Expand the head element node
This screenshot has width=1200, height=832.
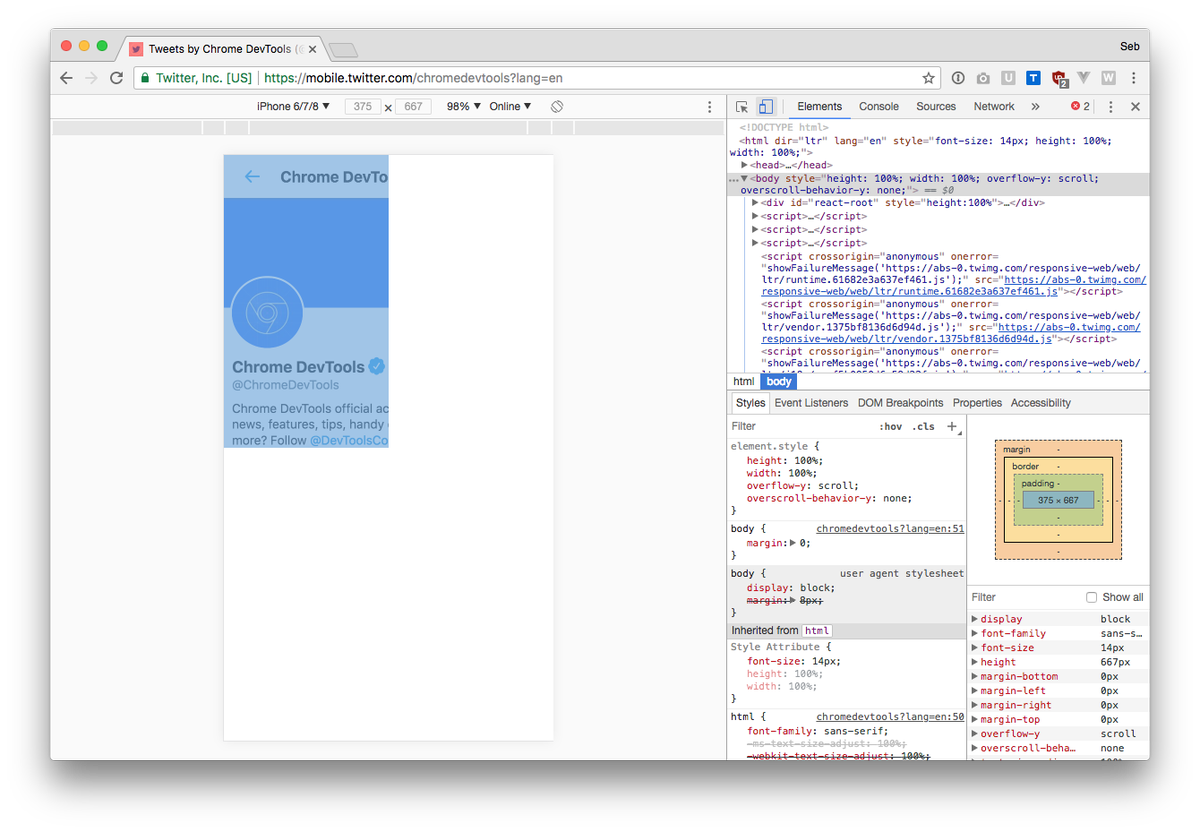point(745,165)
